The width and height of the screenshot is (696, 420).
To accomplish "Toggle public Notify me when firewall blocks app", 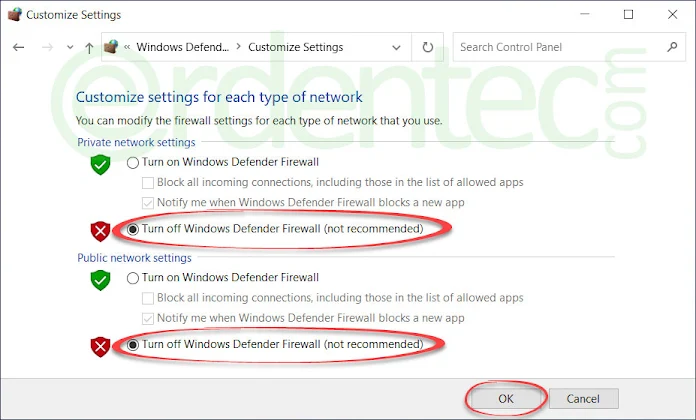I will pos(148,318).
